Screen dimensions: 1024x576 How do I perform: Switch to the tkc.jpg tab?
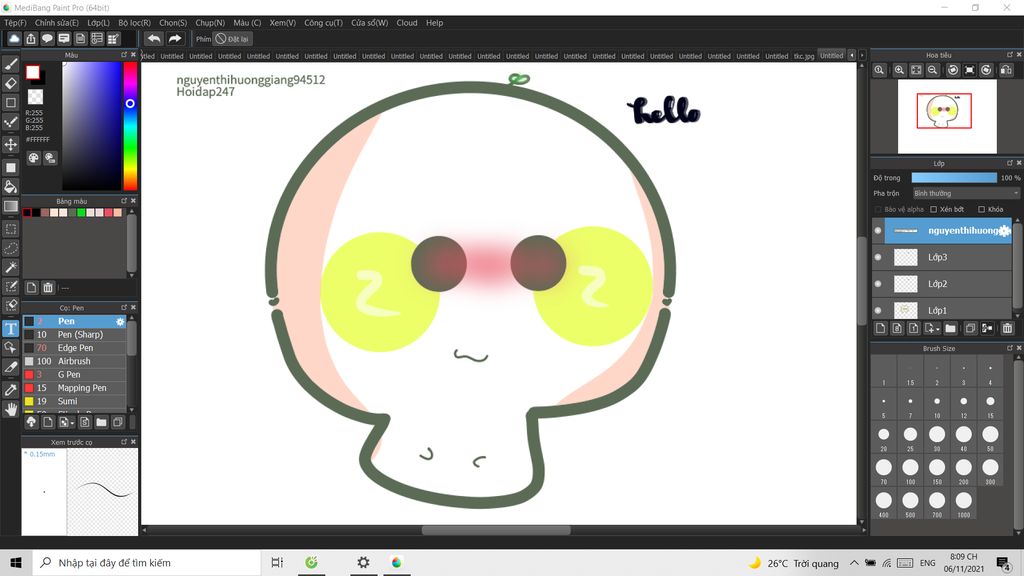click(x=804, y=56)
